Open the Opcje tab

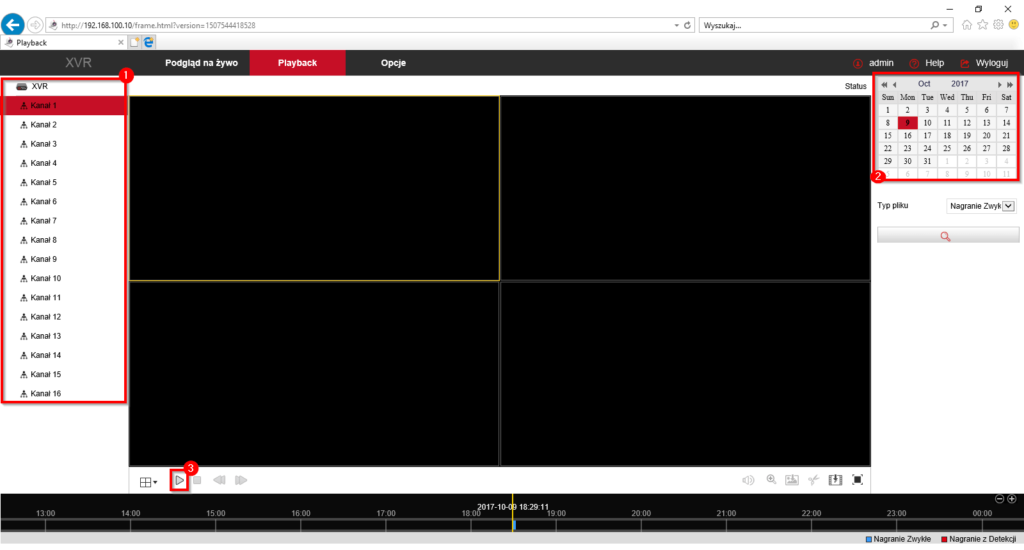(x=393, y=63)
